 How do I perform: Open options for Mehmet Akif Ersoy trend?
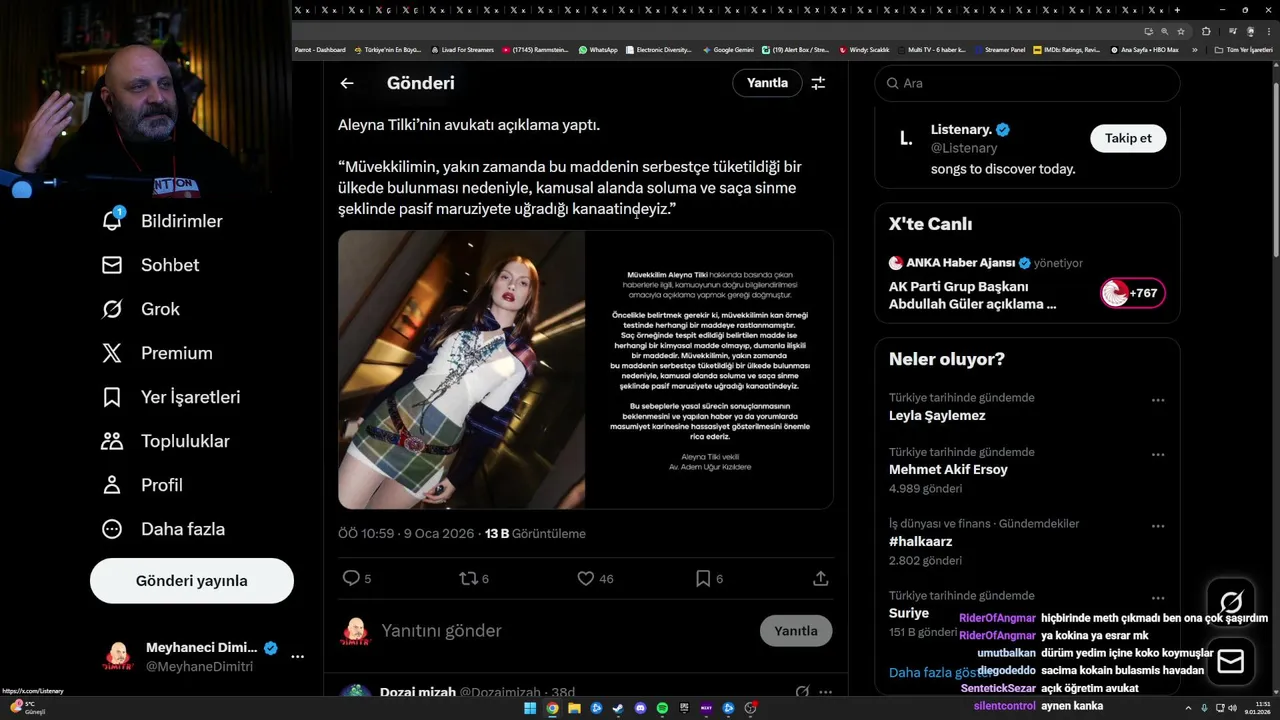(1158, 454)
